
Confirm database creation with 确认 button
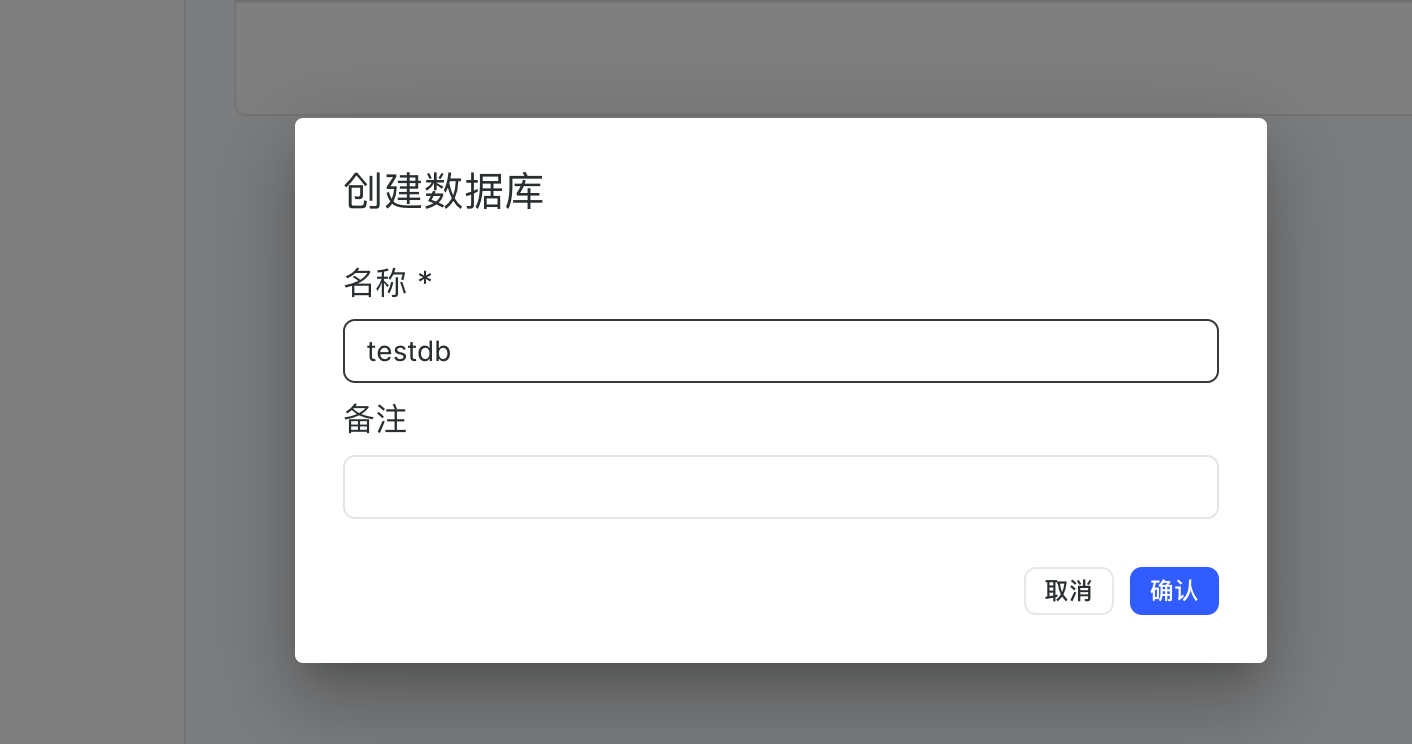pos(1173,591)
